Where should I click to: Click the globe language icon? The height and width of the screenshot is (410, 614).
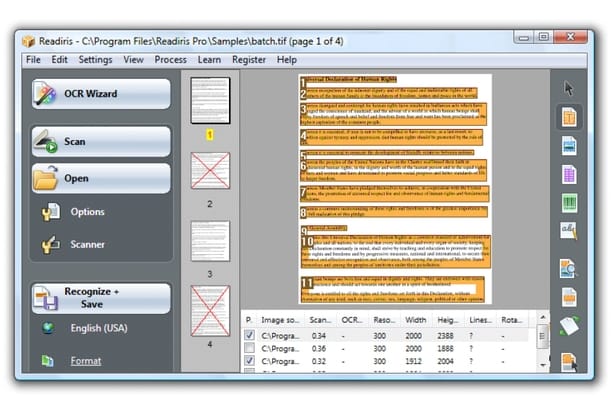pos(48,328)
